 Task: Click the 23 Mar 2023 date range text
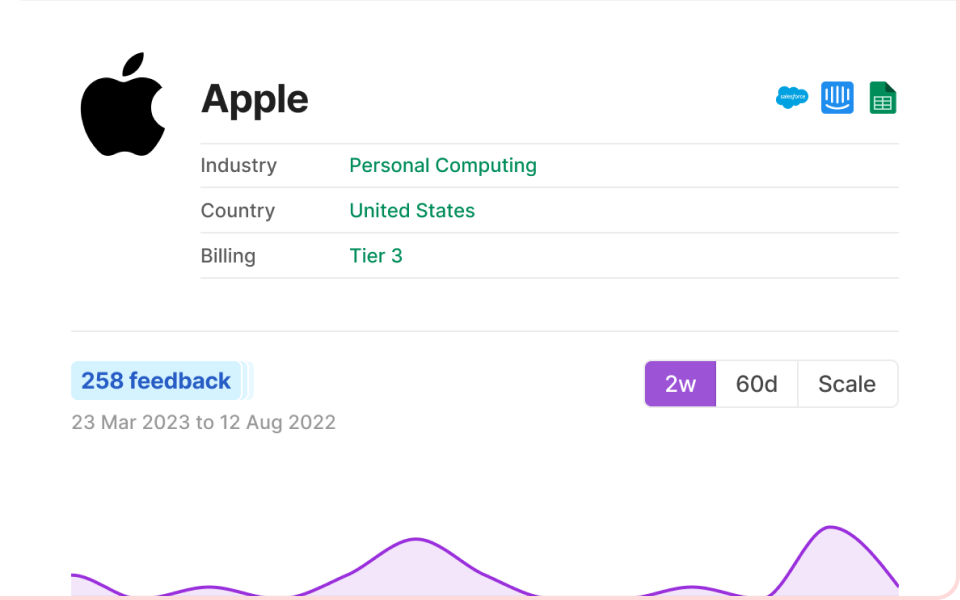point(203,422)
